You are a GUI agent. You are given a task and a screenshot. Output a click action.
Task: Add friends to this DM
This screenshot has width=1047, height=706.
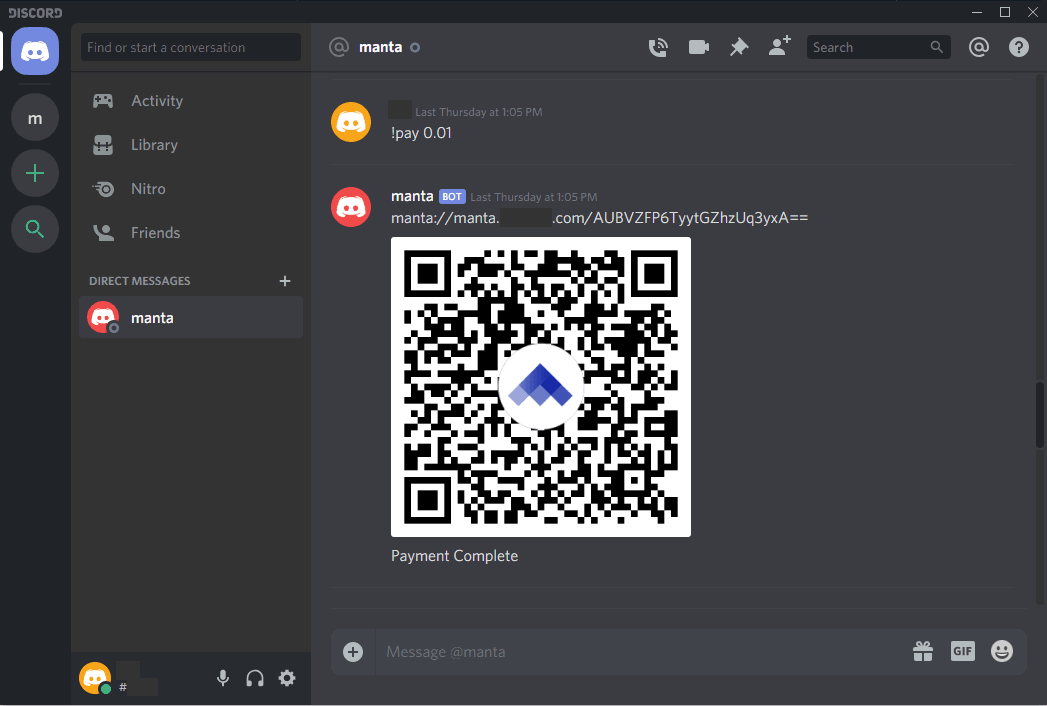coord(779,46)
